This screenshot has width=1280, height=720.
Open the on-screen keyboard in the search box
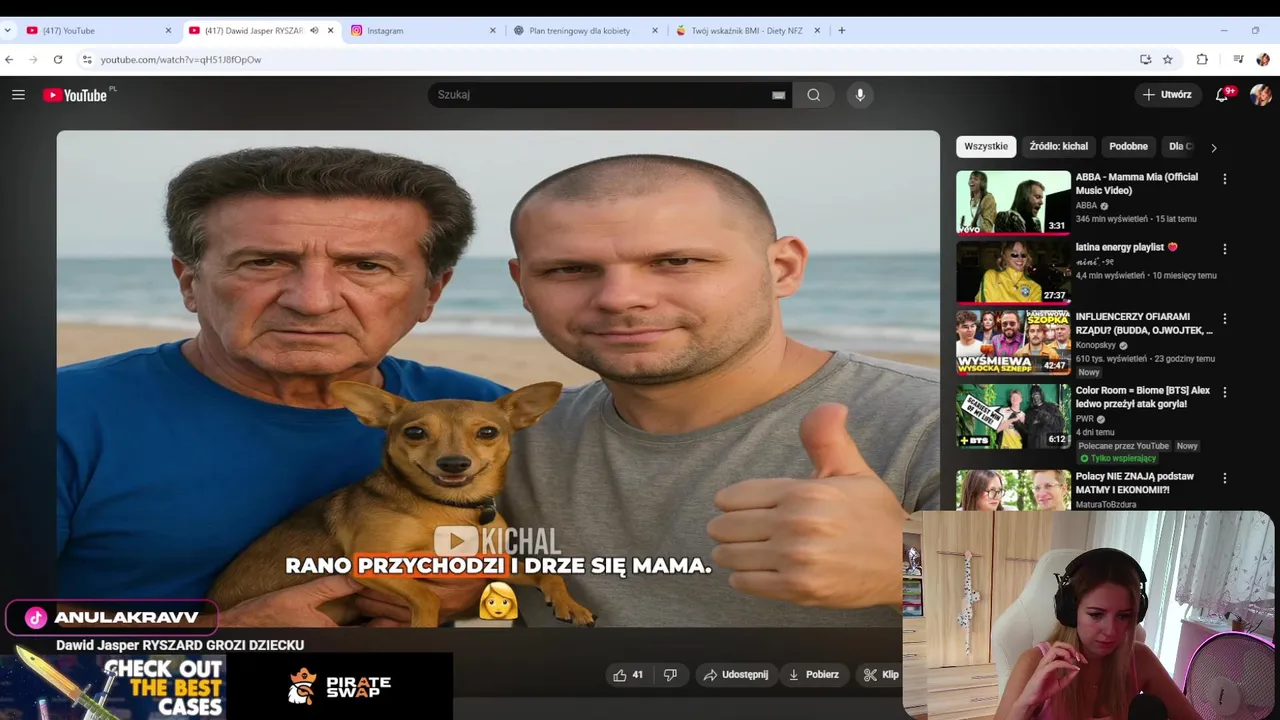pyautogui.click(x=778, y=95)
